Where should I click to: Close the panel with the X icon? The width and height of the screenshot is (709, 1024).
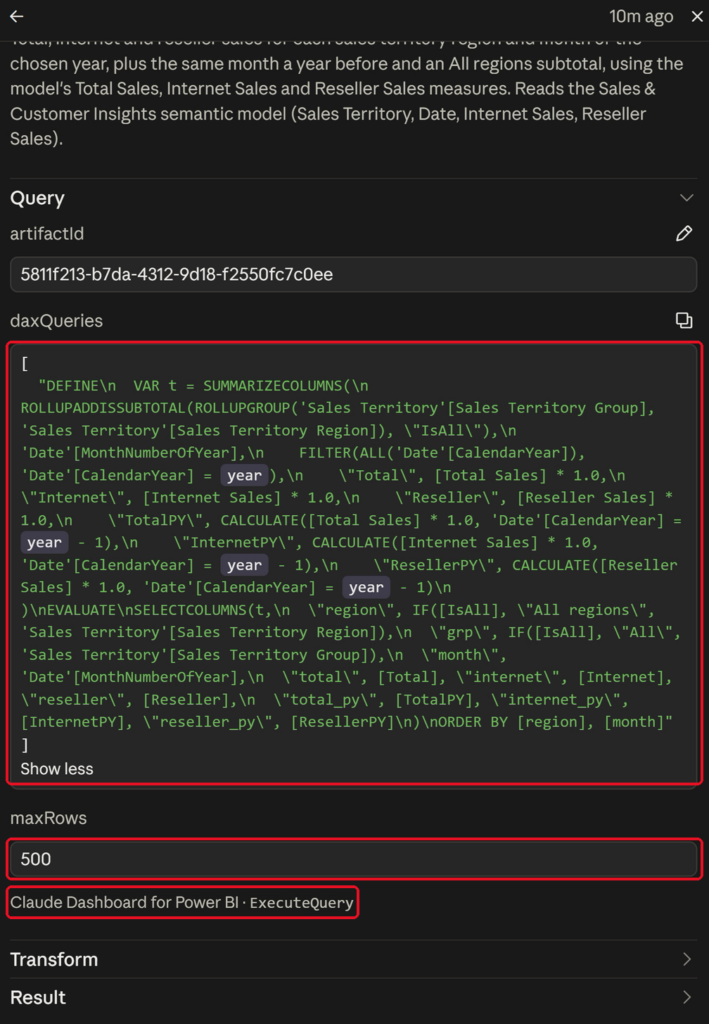point(697,16)
